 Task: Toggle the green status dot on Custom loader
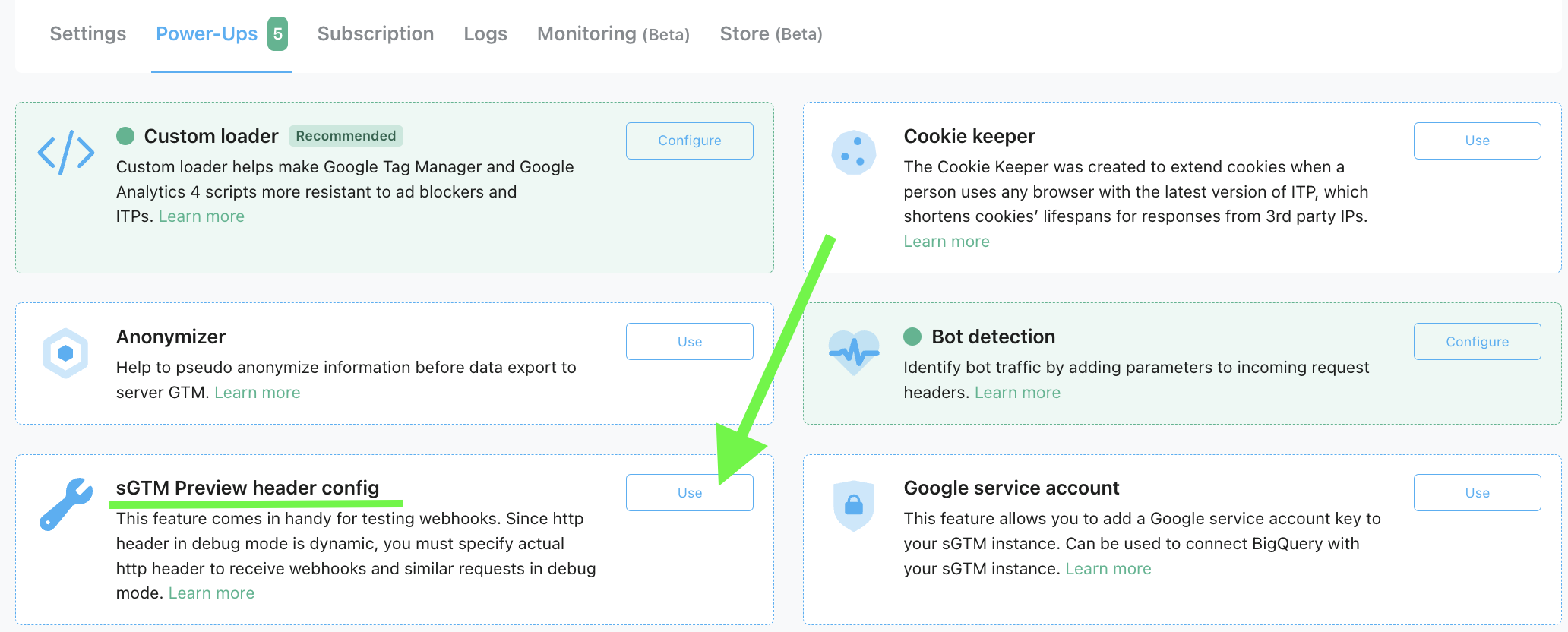tap(125, 136)
